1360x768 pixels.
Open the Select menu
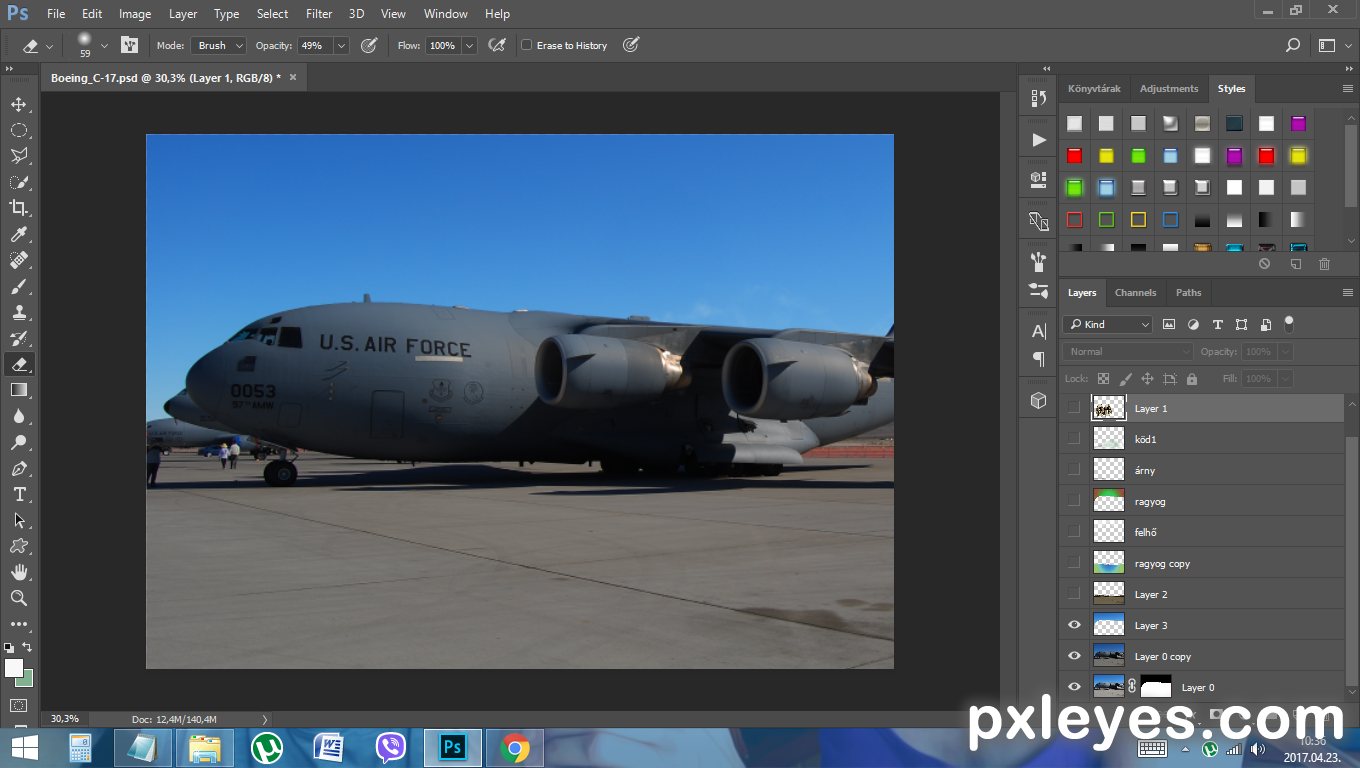pyautogui.click(x=272, y=14)
